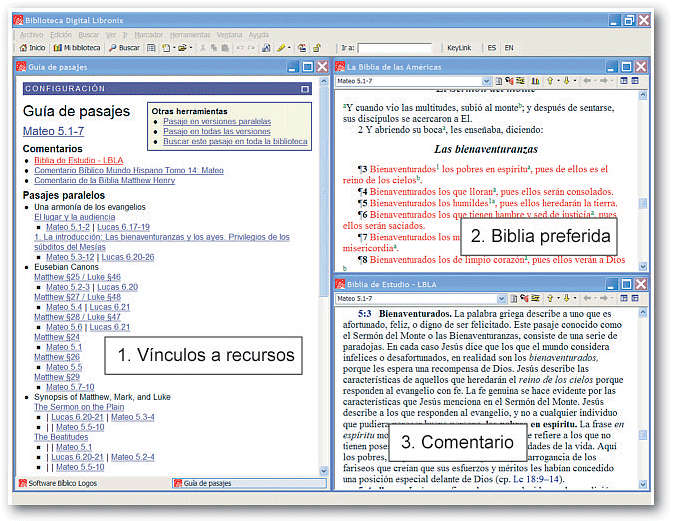Open the Archivo menu

(32, 35)
